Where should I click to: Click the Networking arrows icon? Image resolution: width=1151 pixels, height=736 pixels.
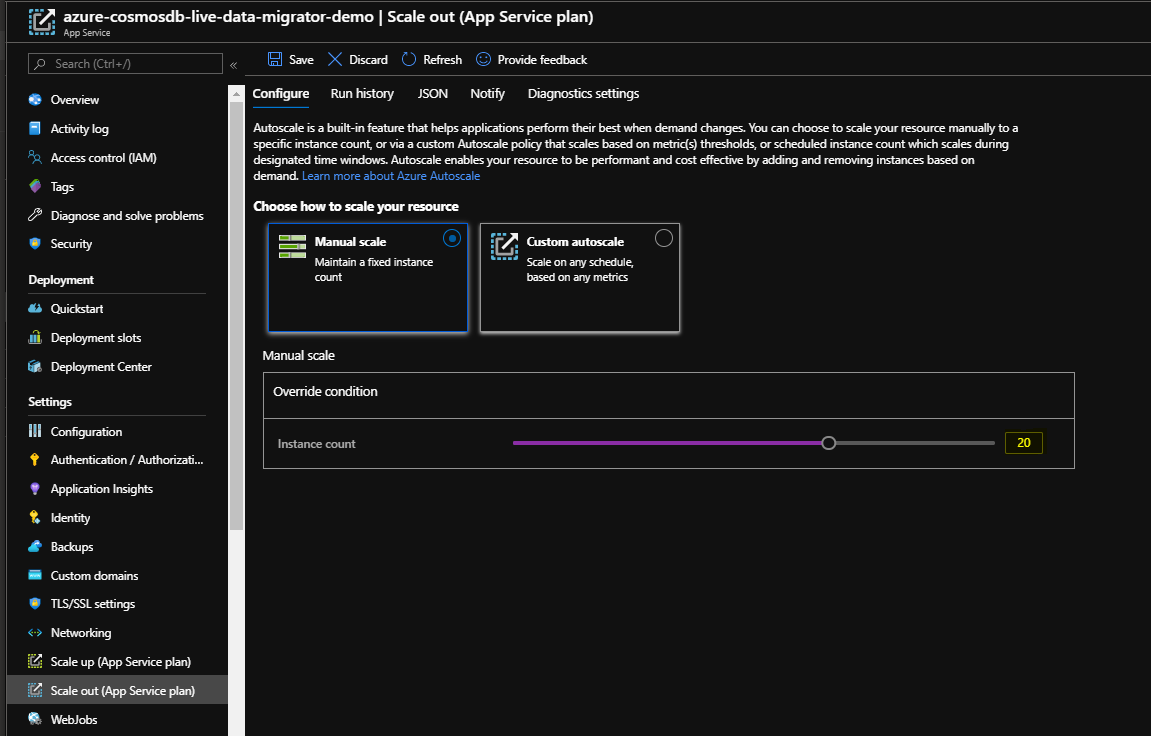click(x=35, y=633)
